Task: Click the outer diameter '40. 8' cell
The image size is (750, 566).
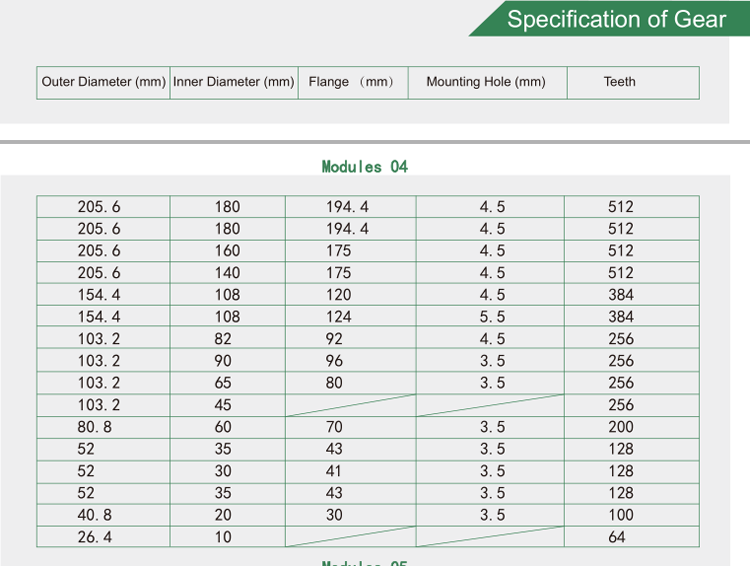Action: click(103, 515)
